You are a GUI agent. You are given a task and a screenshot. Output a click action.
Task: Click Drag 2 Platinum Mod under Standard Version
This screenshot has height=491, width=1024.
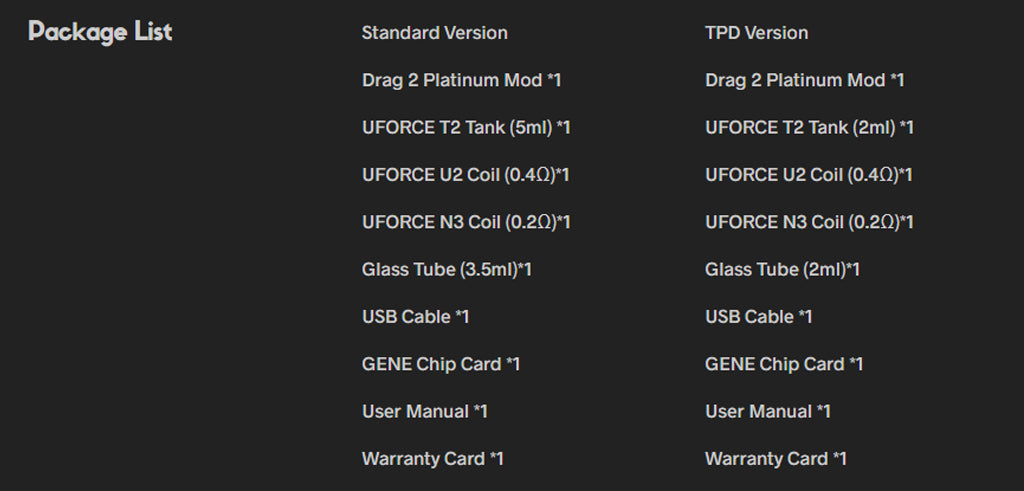462,80
